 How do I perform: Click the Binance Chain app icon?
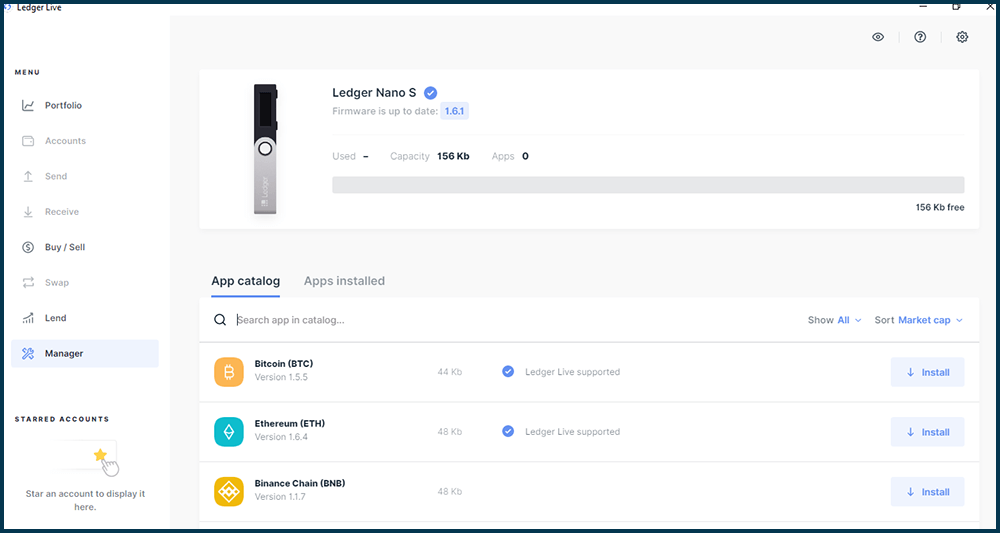click(x=229, y=491)
